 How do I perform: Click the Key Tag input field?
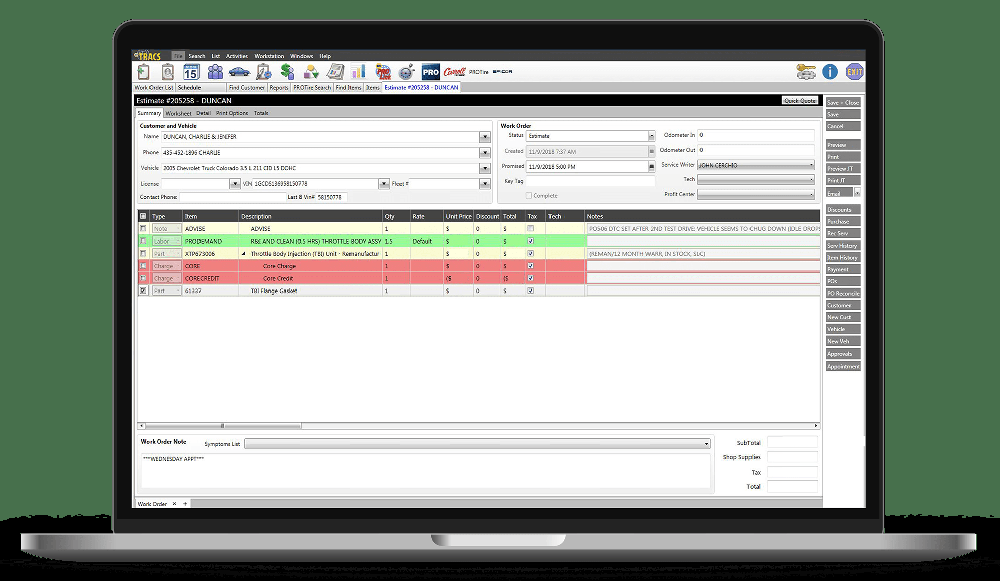[590, 182]
